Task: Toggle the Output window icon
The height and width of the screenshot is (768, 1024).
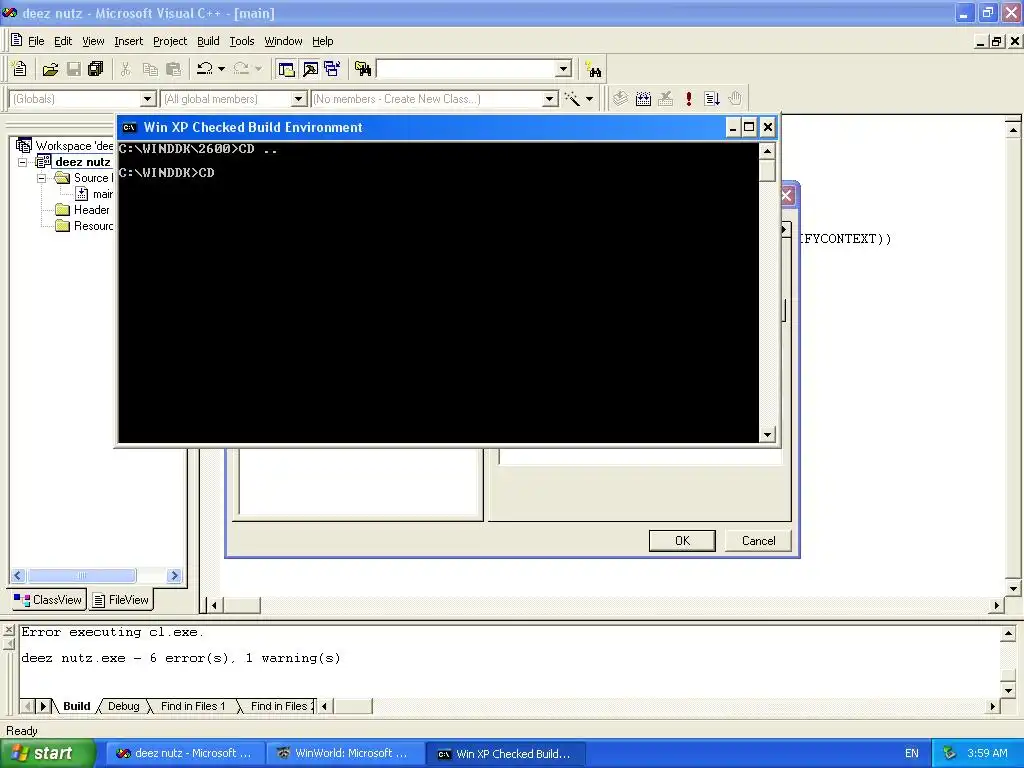Action: click(x=310, y=69)
